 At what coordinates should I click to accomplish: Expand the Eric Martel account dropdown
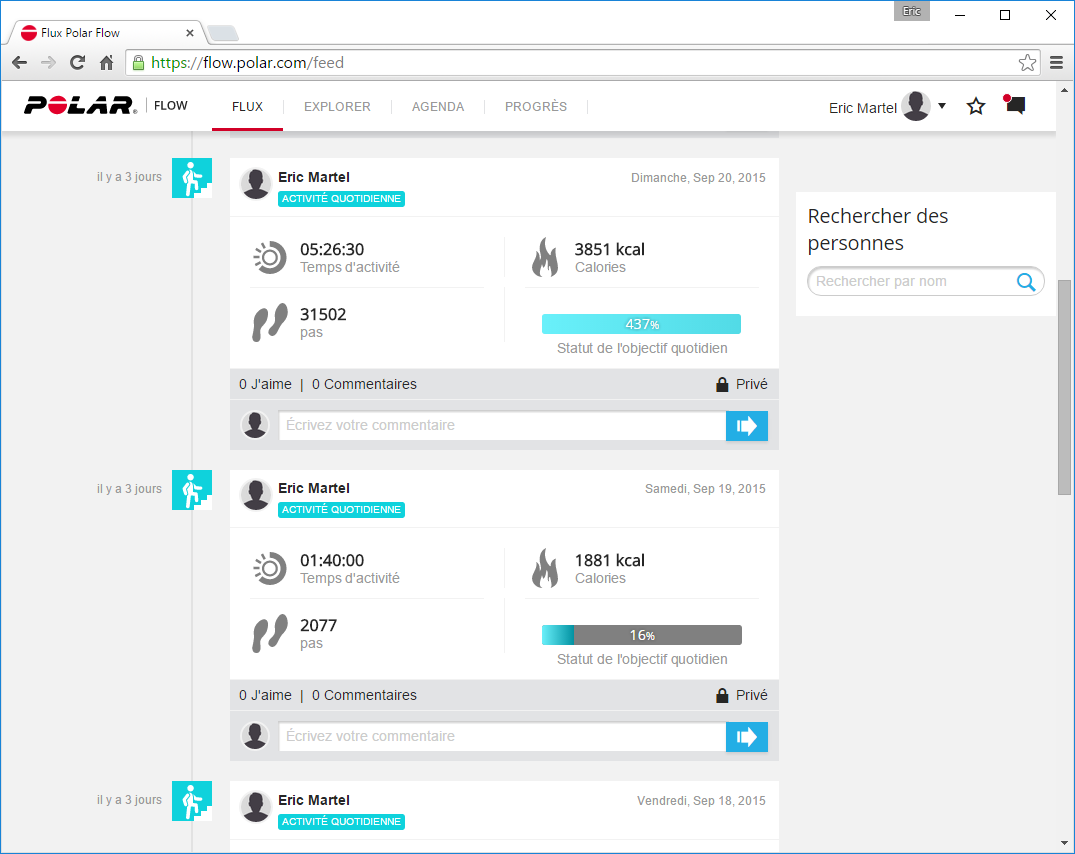[x=941, y=106]
